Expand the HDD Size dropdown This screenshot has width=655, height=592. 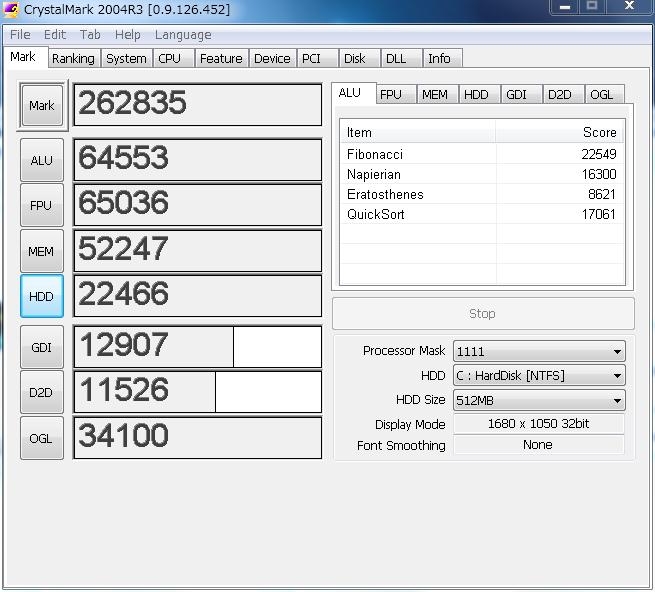click(539, 400)
